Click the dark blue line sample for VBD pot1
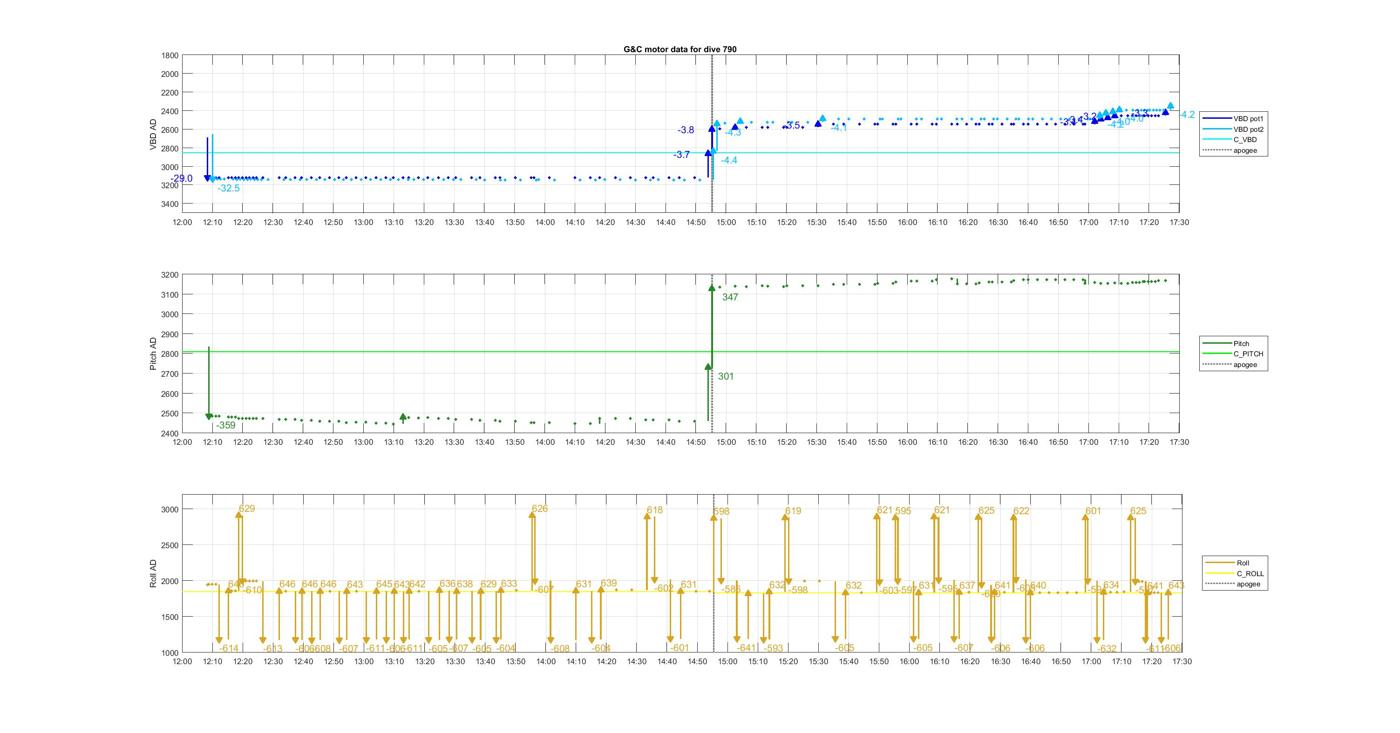 click(x=1216, y=118)
